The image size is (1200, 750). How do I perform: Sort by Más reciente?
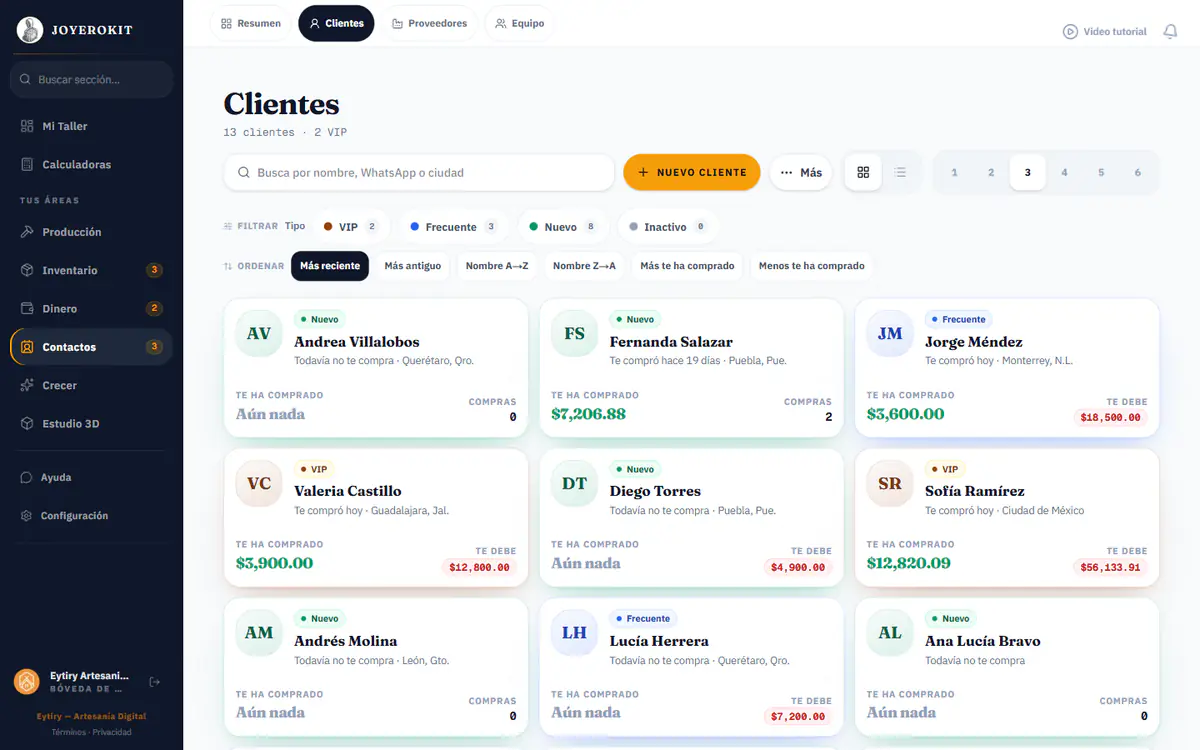pyautogui.click(x=330, y=266)
